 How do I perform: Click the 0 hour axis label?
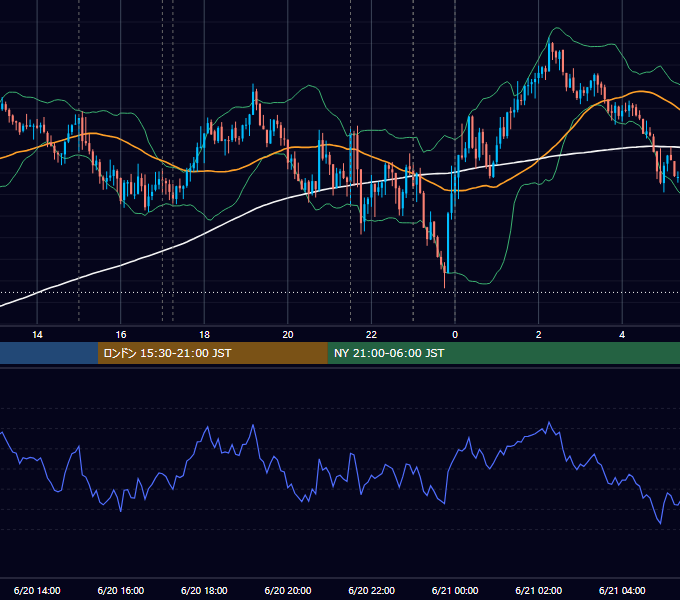455,335
